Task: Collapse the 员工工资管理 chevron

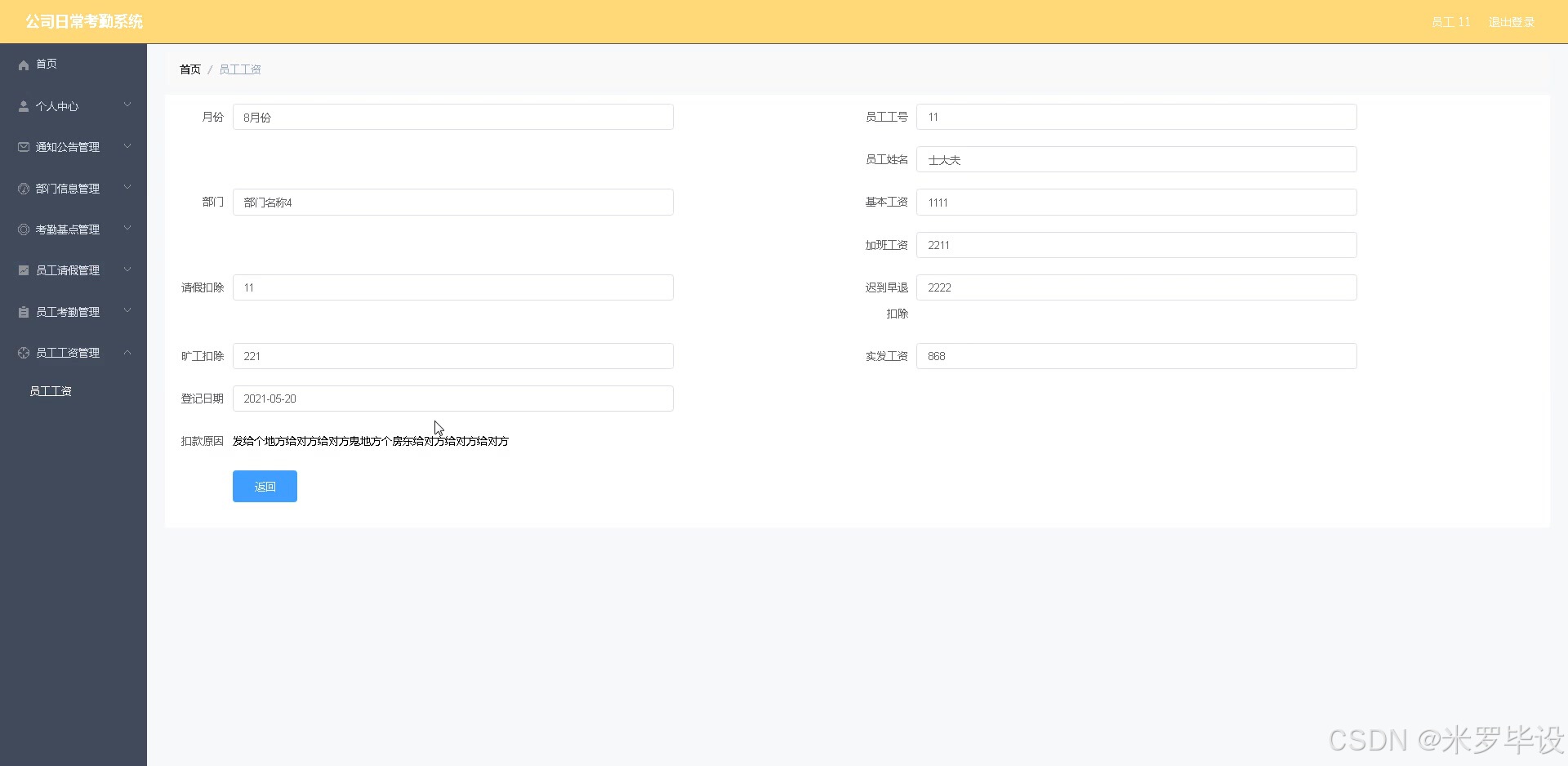Action: [127, 352]
